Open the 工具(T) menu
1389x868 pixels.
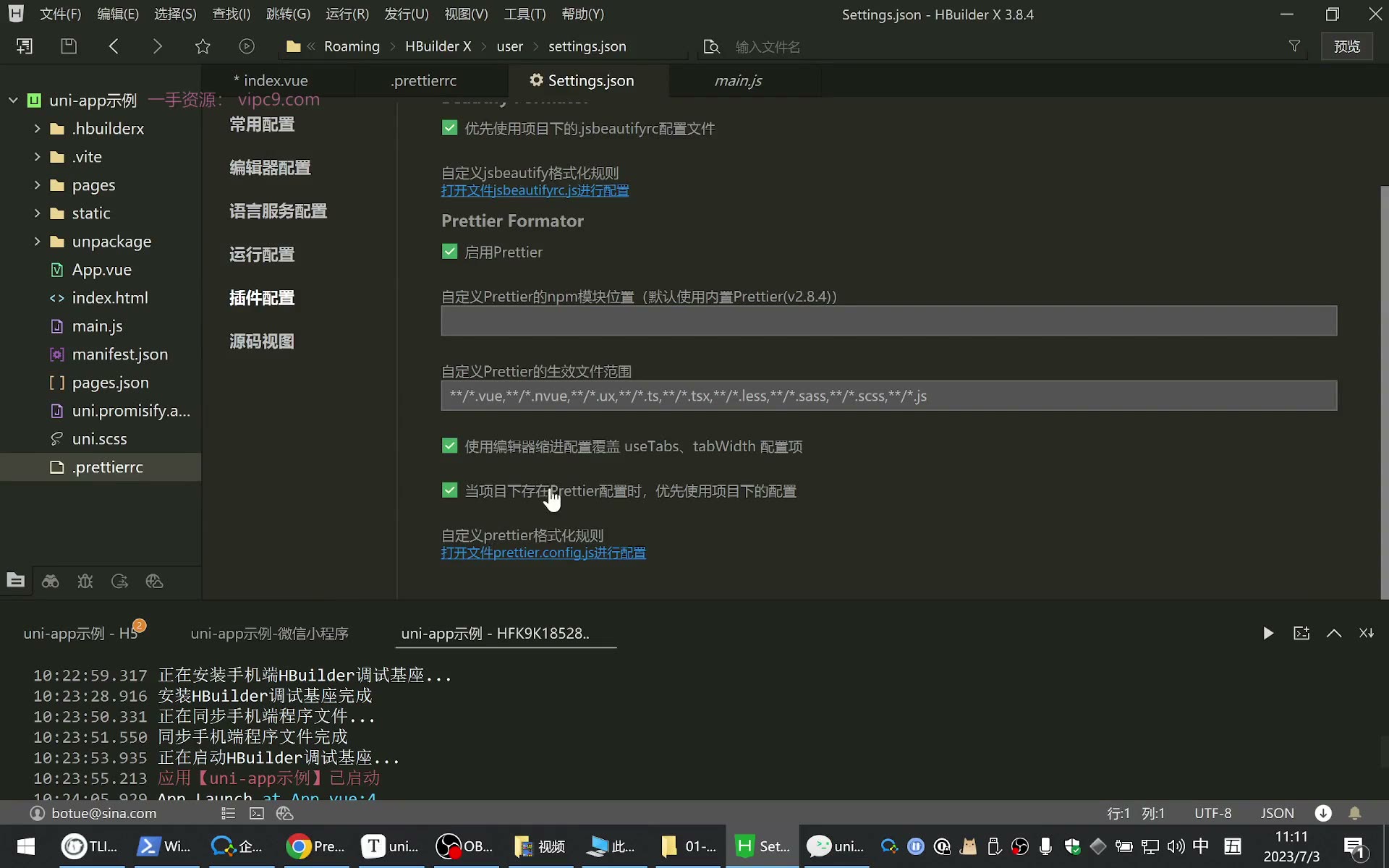tap(524, 14)
